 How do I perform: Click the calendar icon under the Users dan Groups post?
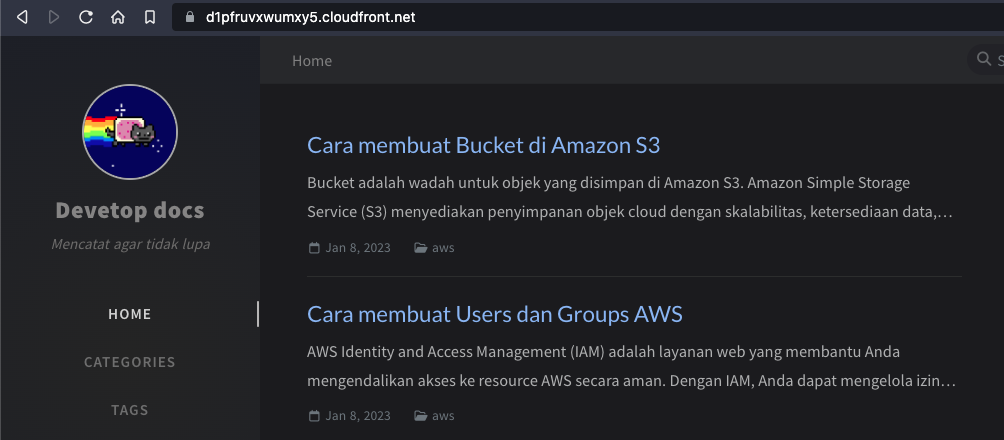click(314, 416)
